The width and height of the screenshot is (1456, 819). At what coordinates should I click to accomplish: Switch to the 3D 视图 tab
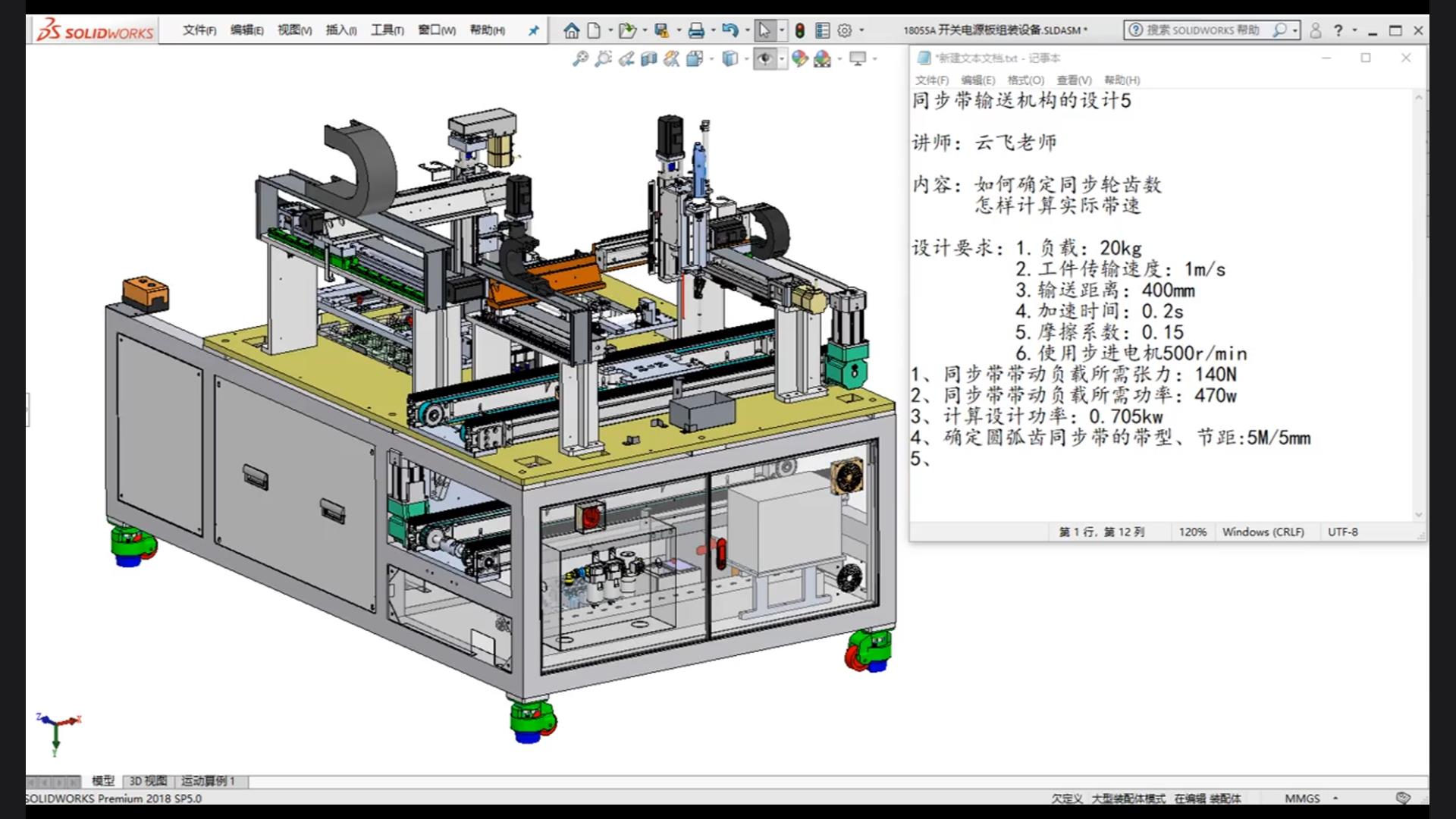148,780
